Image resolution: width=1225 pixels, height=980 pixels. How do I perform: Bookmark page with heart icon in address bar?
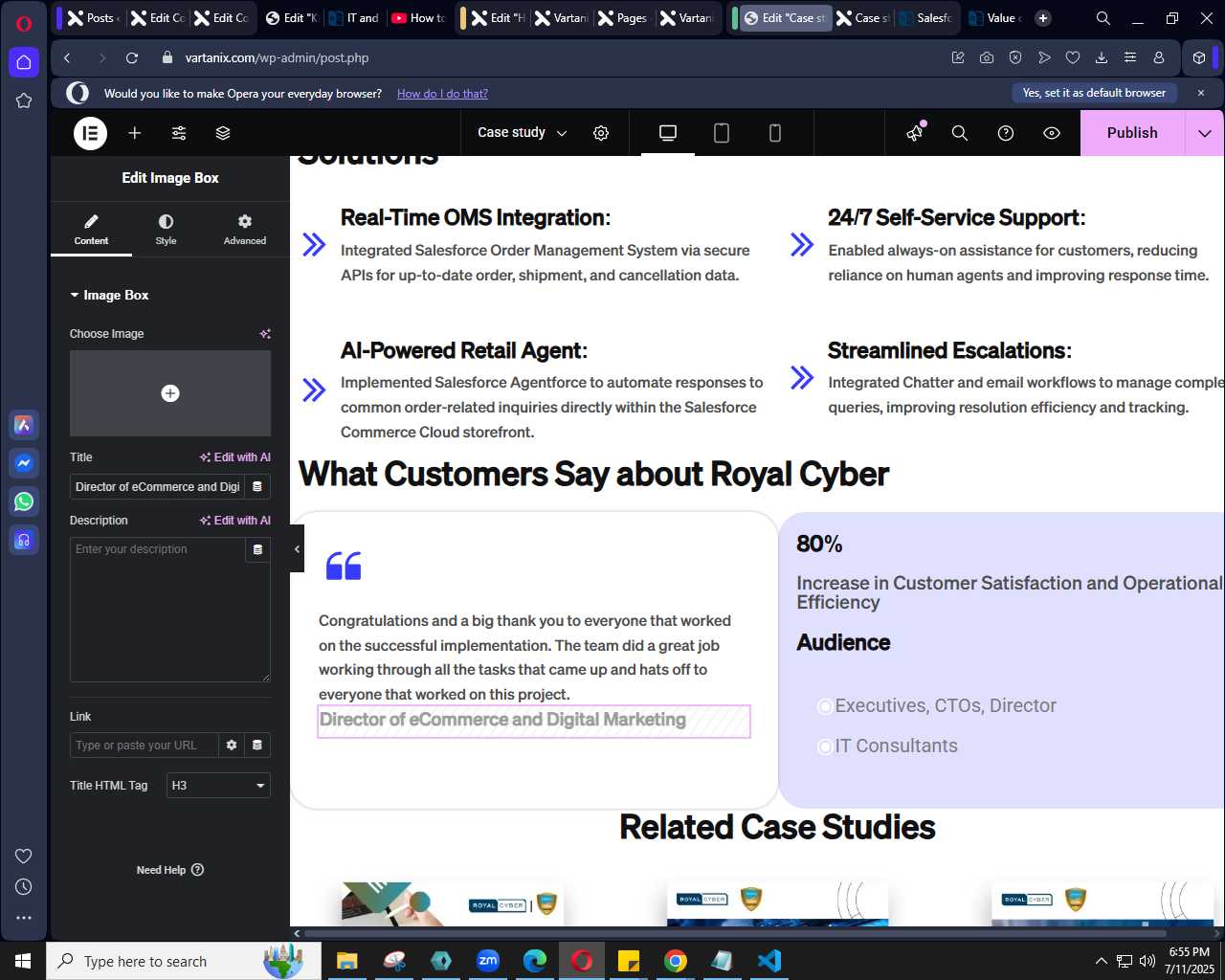click(x=1073, y=58)
